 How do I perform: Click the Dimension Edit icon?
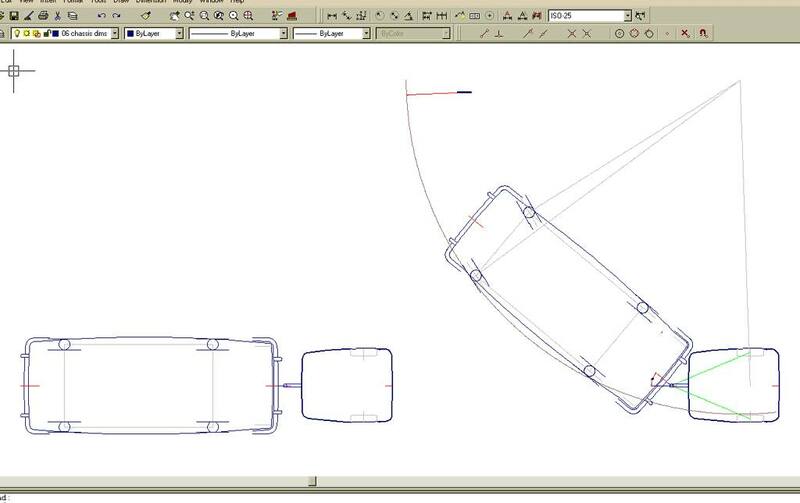pyautogui.click(x=507, y=16)
